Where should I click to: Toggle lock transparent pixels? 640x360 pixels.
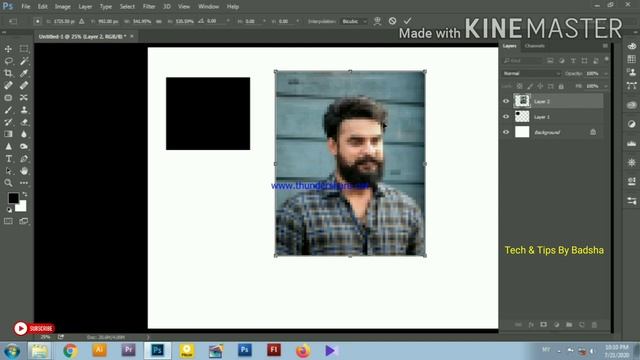(x=520, y=87)
